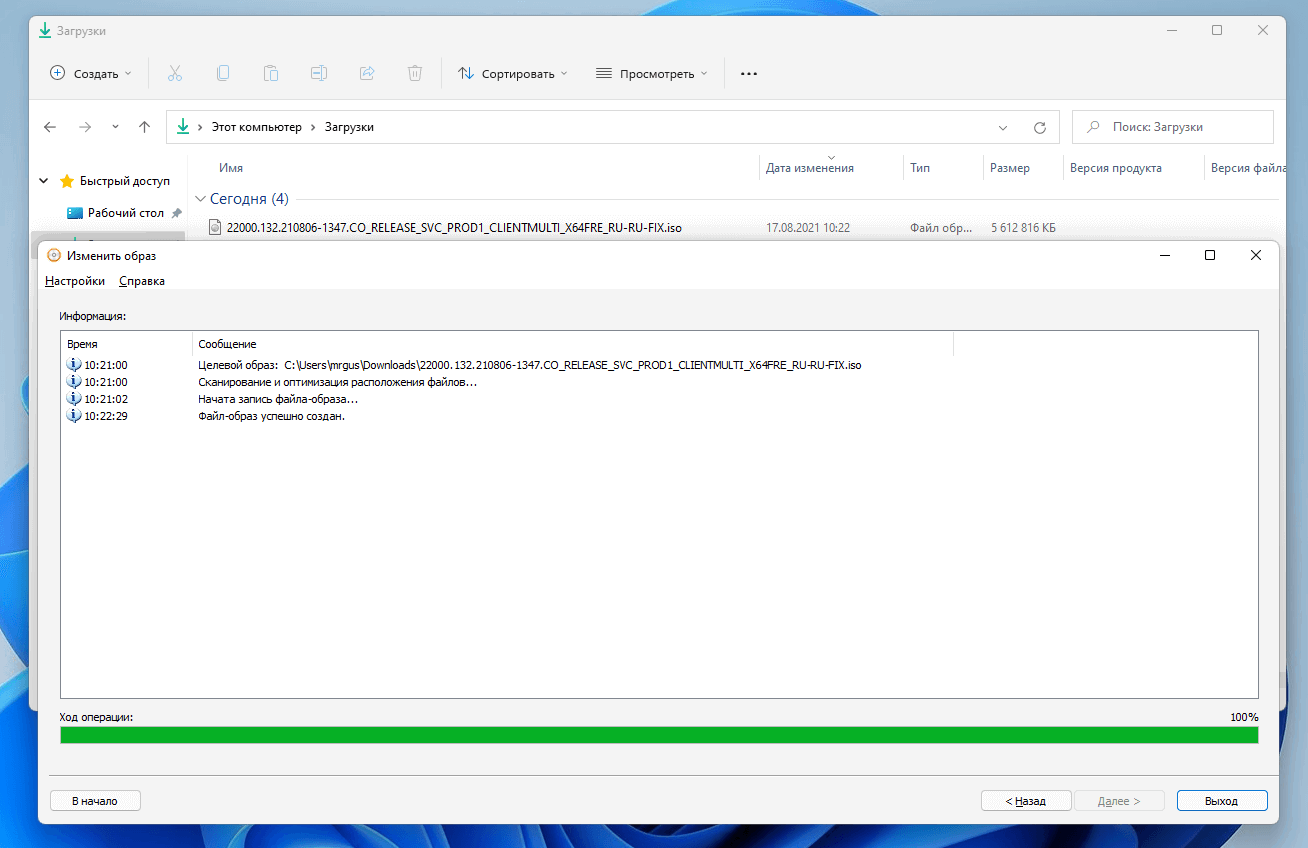Open the Справка menu
Image resolution: width=1308 pixels, height=848 pixels.
142,281
